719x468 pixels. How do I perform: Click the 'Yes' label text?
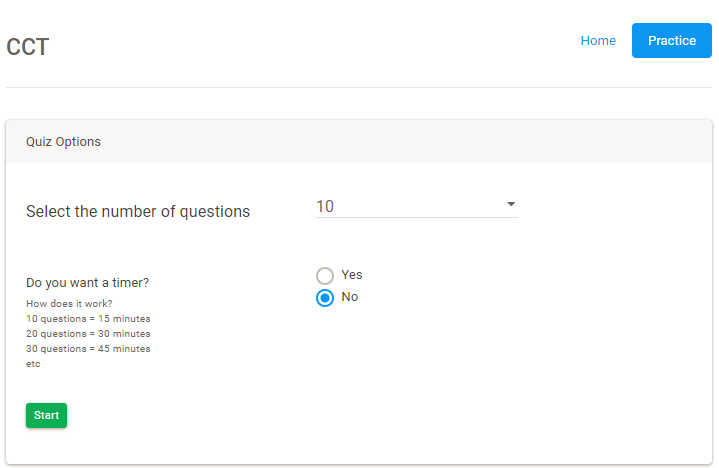(x=352, y=275)
